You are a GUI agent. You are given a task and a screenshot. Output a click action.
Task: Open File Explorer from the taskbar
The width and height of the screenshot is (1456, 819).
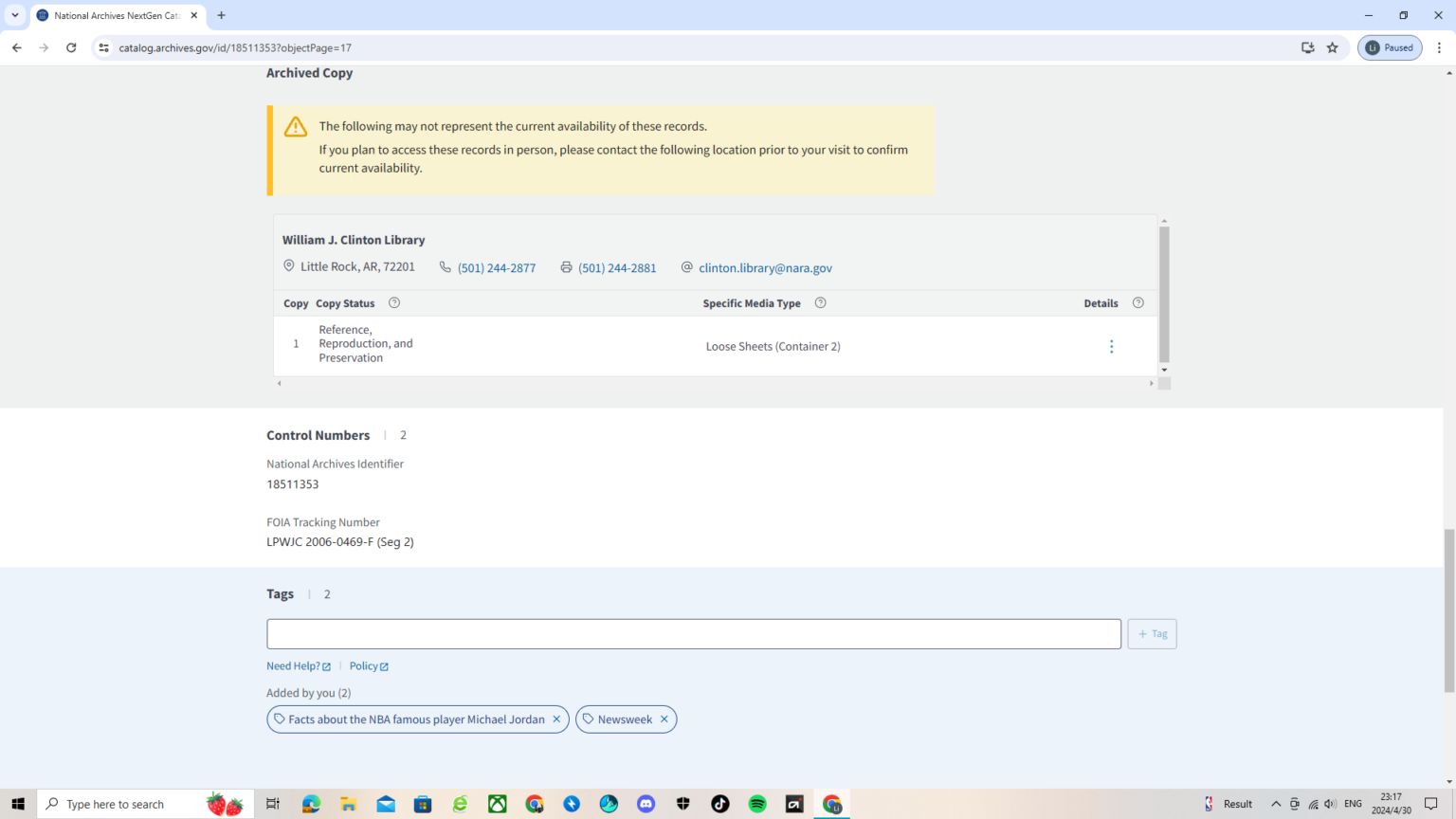tap(348, 804)
